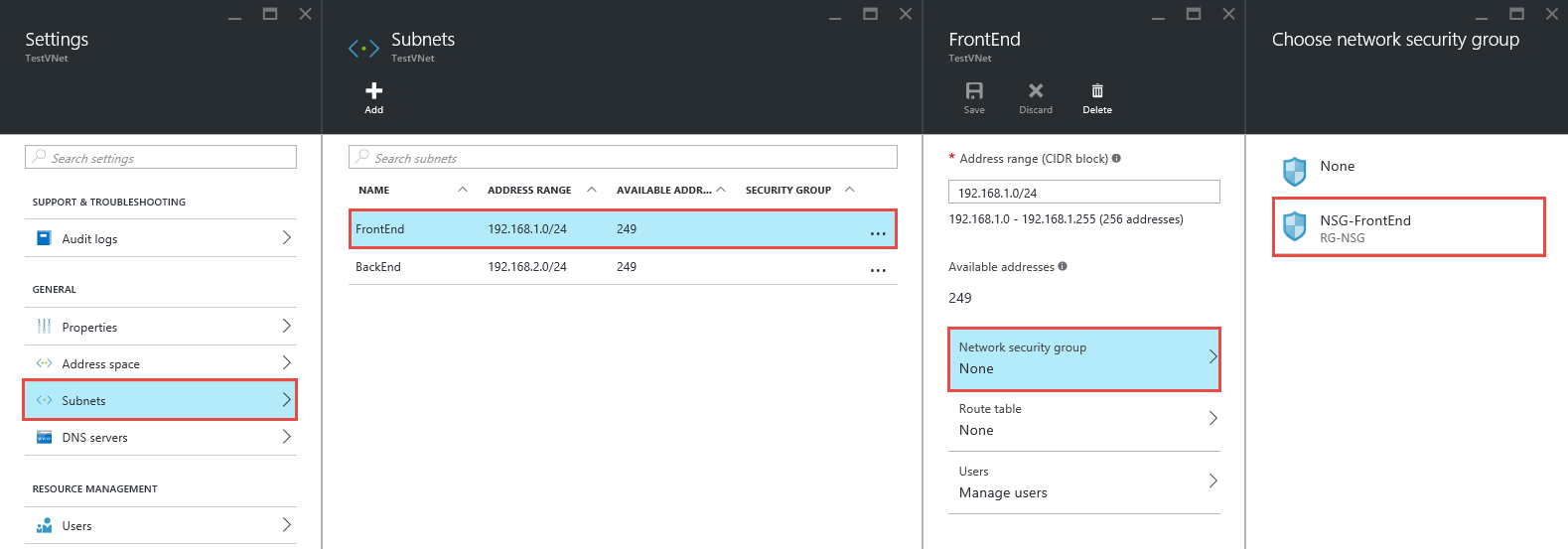This screenshot has width=1568, height=549.
Task: Click the Subnets blade header icon
Action: 363,48
